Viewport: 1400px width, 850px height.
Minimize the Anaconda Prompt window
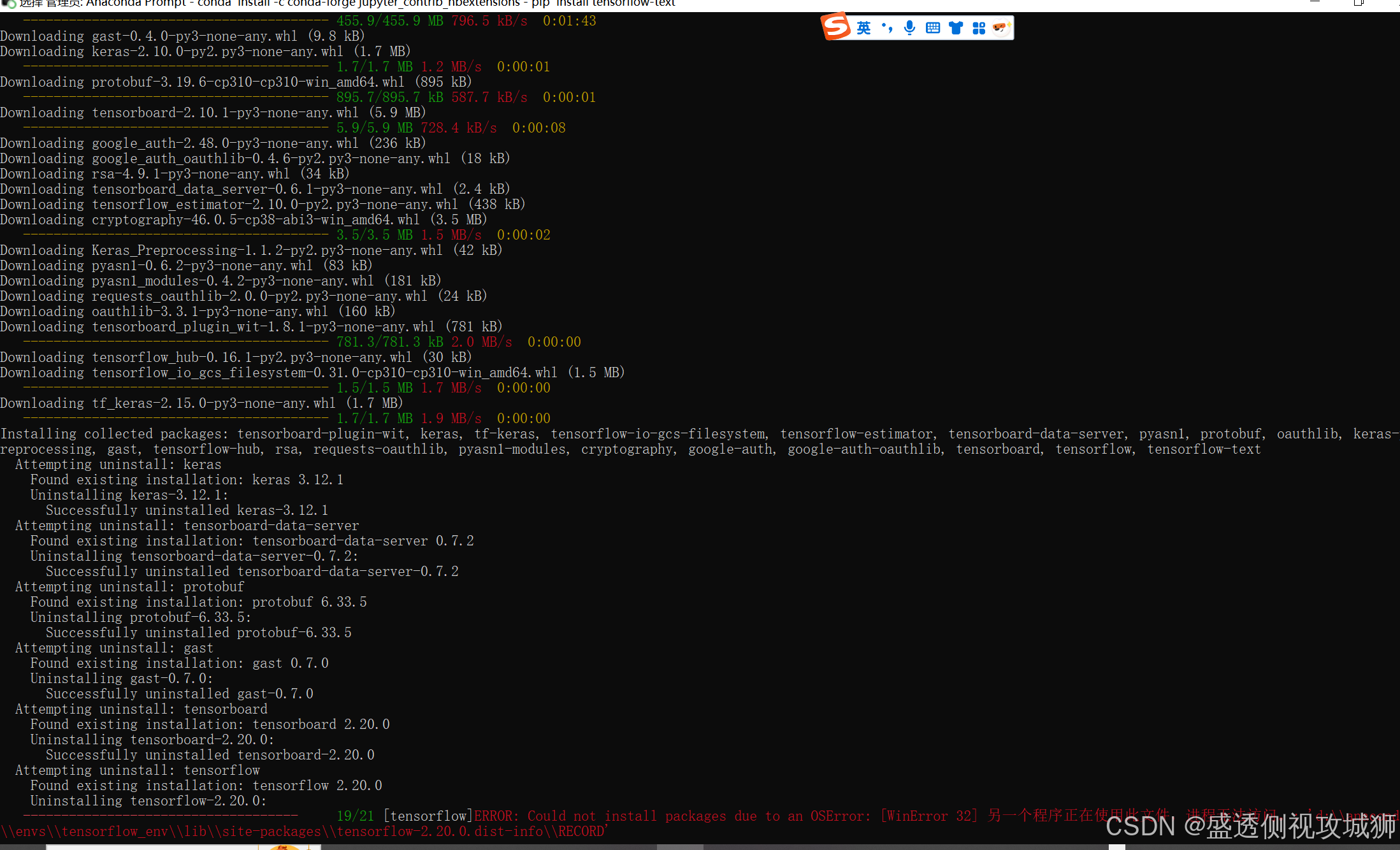pyautogui.click(x=1314, y=3)
